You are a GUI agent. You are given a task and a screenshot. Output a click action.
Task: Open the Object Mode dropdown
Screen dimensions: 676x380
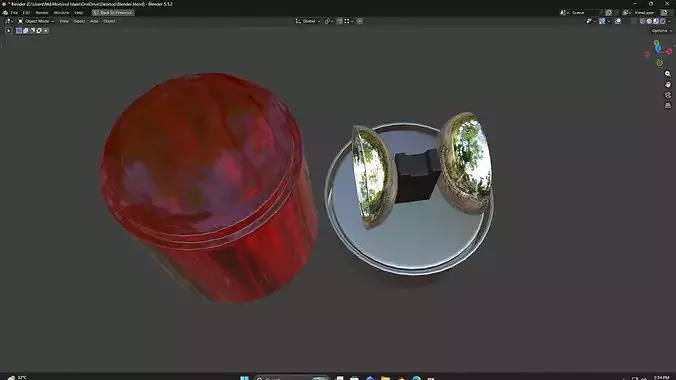coord(36,21)
